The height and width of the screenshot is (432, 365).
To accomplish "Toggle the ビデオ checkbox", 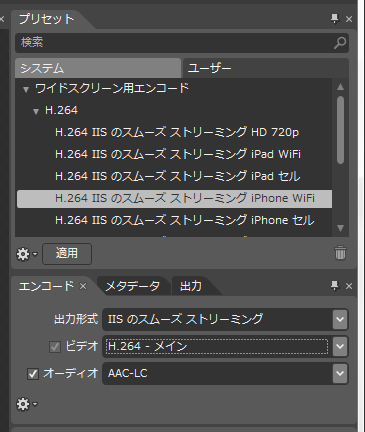I will pyautogui.click(x=55, y=347).
